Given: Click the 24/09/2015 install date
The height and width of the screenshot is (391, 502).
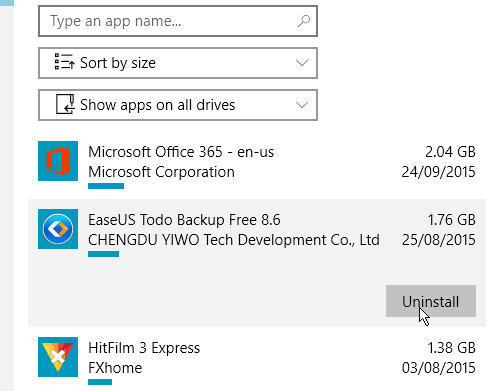Looking at the screenshot, I should pos(438,172).
